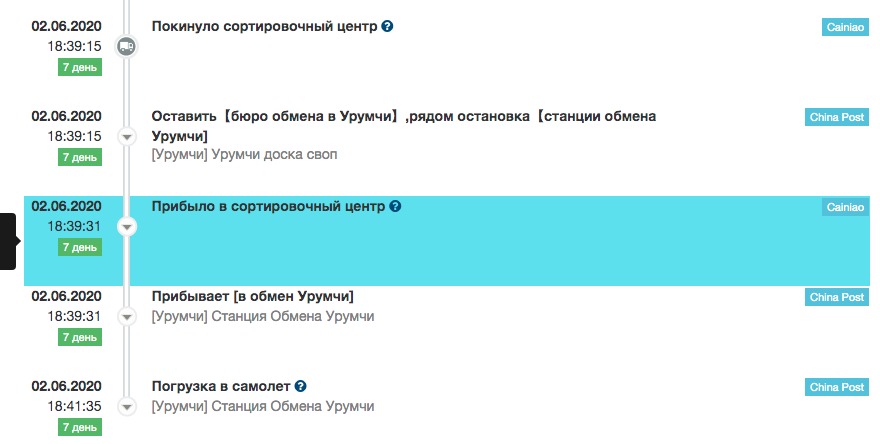Click the 7 день badge under 18:41:35
Image resolution: width=880 pixels, height=444 pixels.
click(x=80, y=427)
